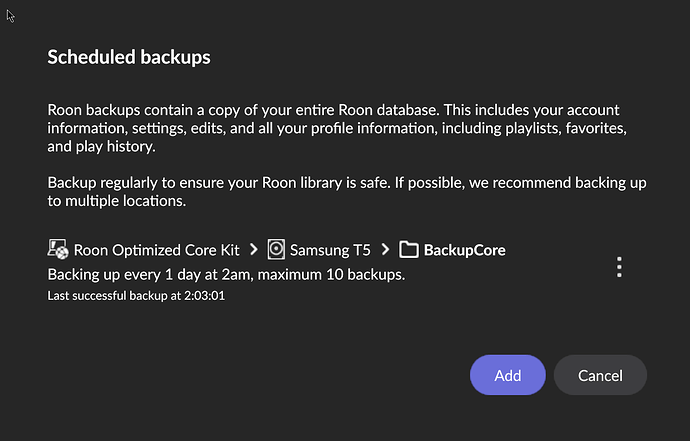The width and height of the screenshot is (690, 441).
Task: Click the 'Backing up every 1 day' schedule line
Action: point(226,275)
